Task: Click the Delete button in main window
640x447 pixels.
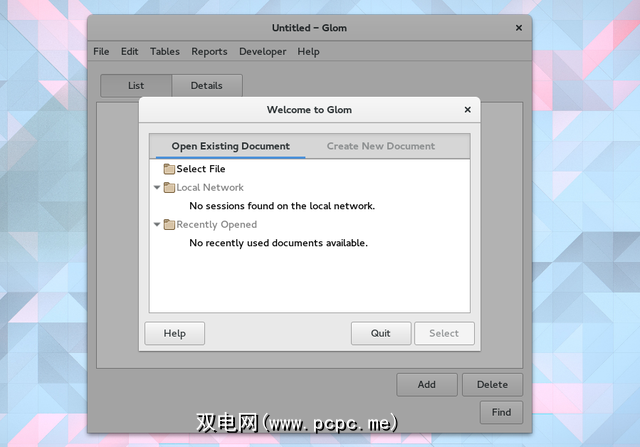Action: coord(492,385)
